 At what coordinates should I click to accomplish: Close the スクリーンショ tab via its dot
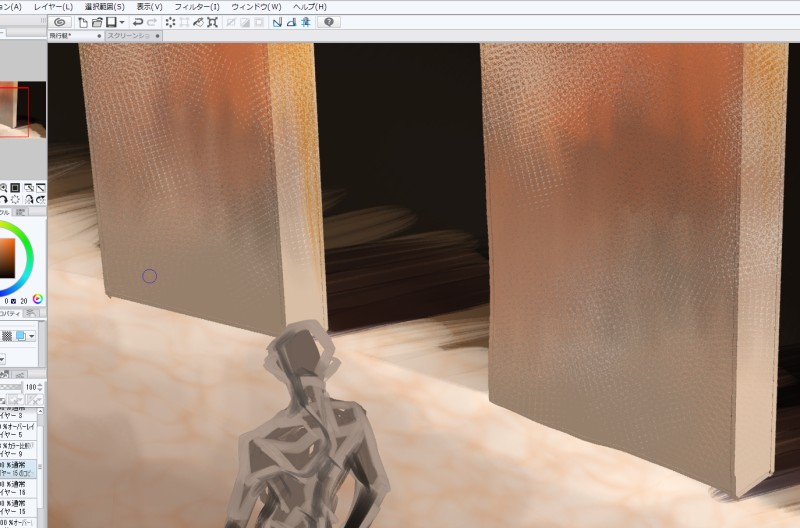click(157, 36)
